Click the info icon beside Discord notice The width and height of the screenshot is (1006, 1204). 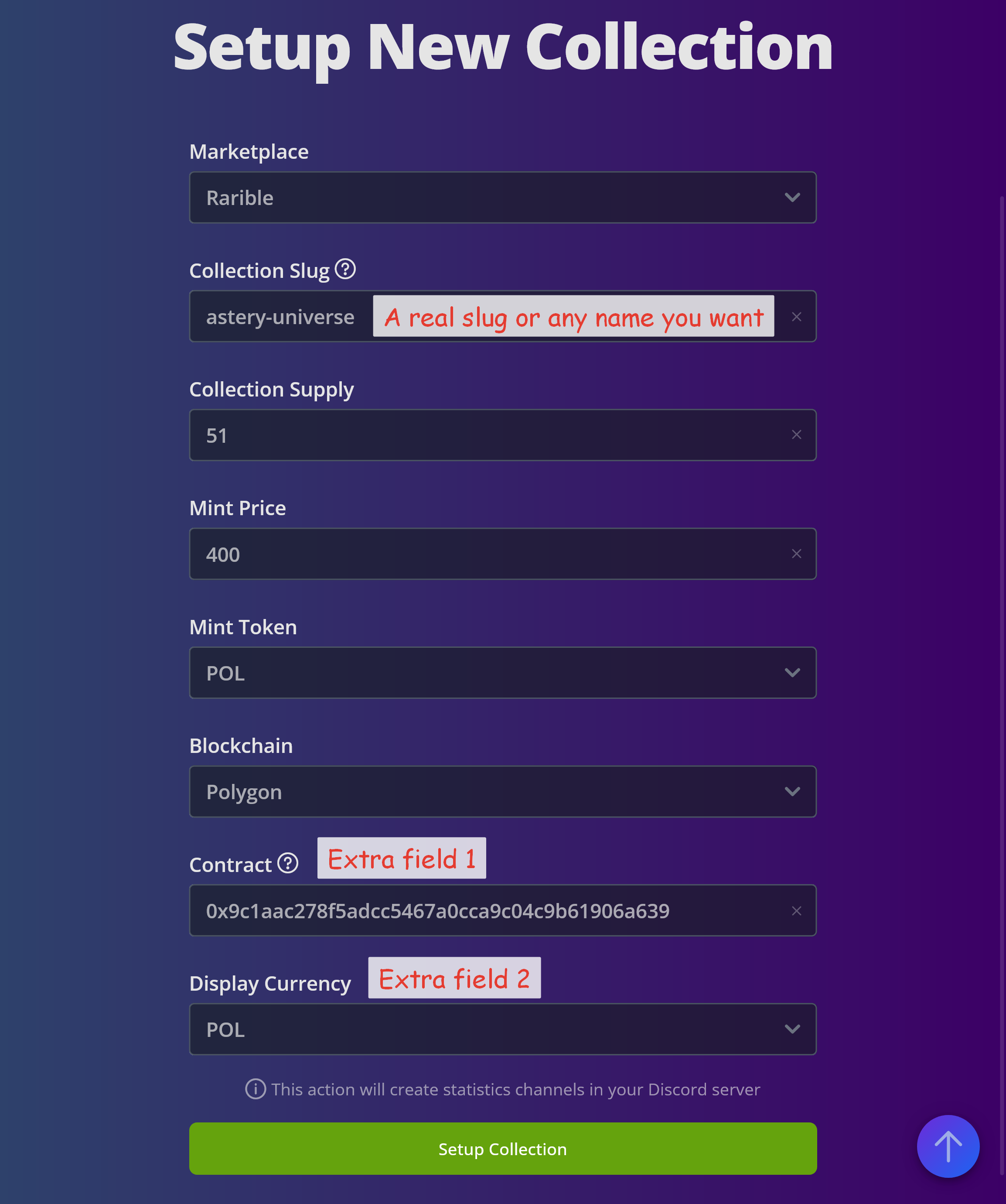click(x=255, y=1089)
